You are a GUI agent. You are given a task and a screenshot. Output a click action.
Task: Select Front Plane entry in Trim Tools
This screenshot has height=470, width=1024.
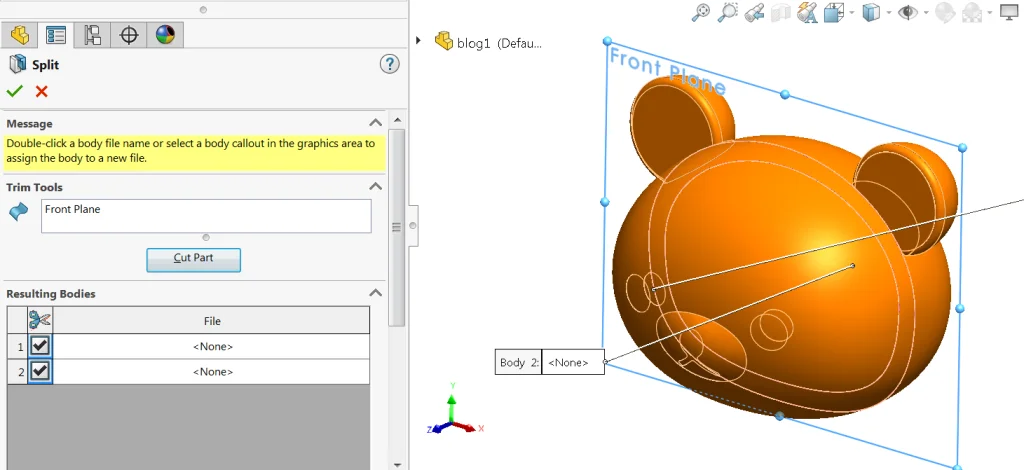tap(72, 210)
